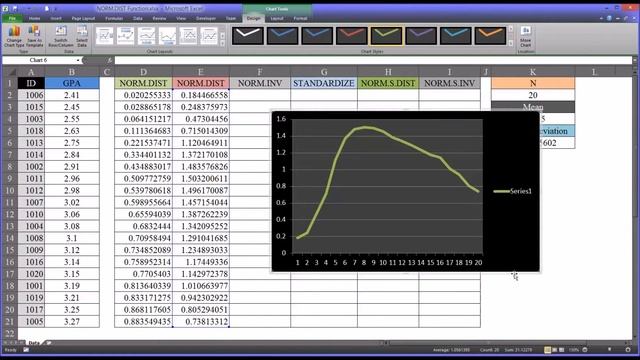Click zoom out minus button
640x360 pixels.
pos(585,350)
